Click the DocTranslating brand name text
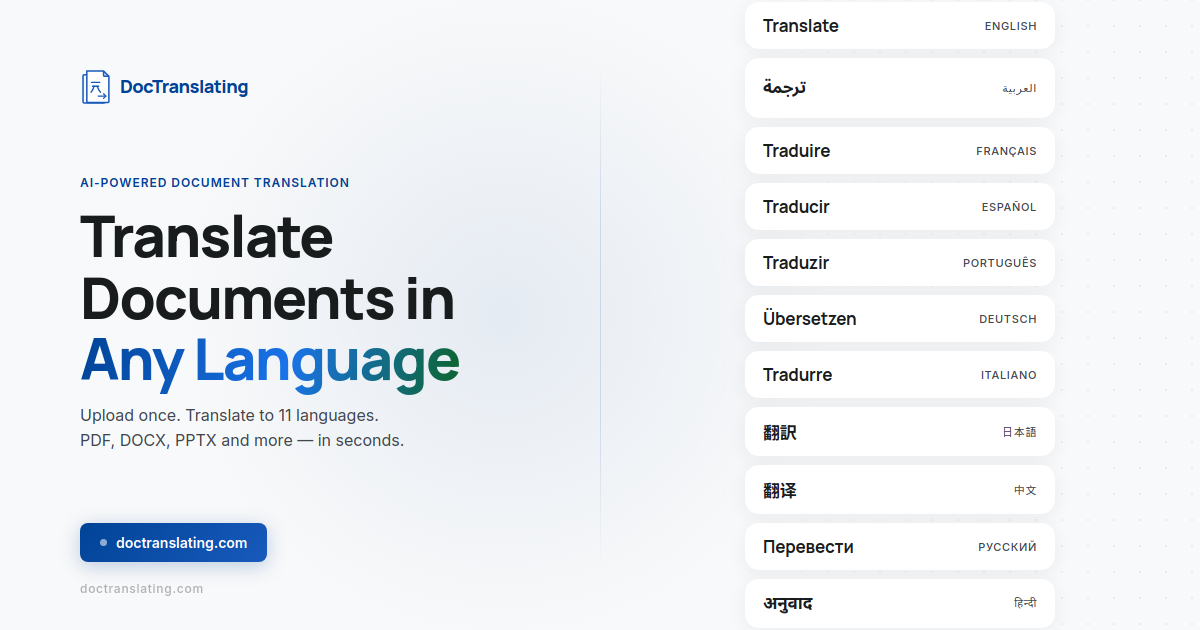The height and width of the screenshot is (630, 1200). pos(184,87)
